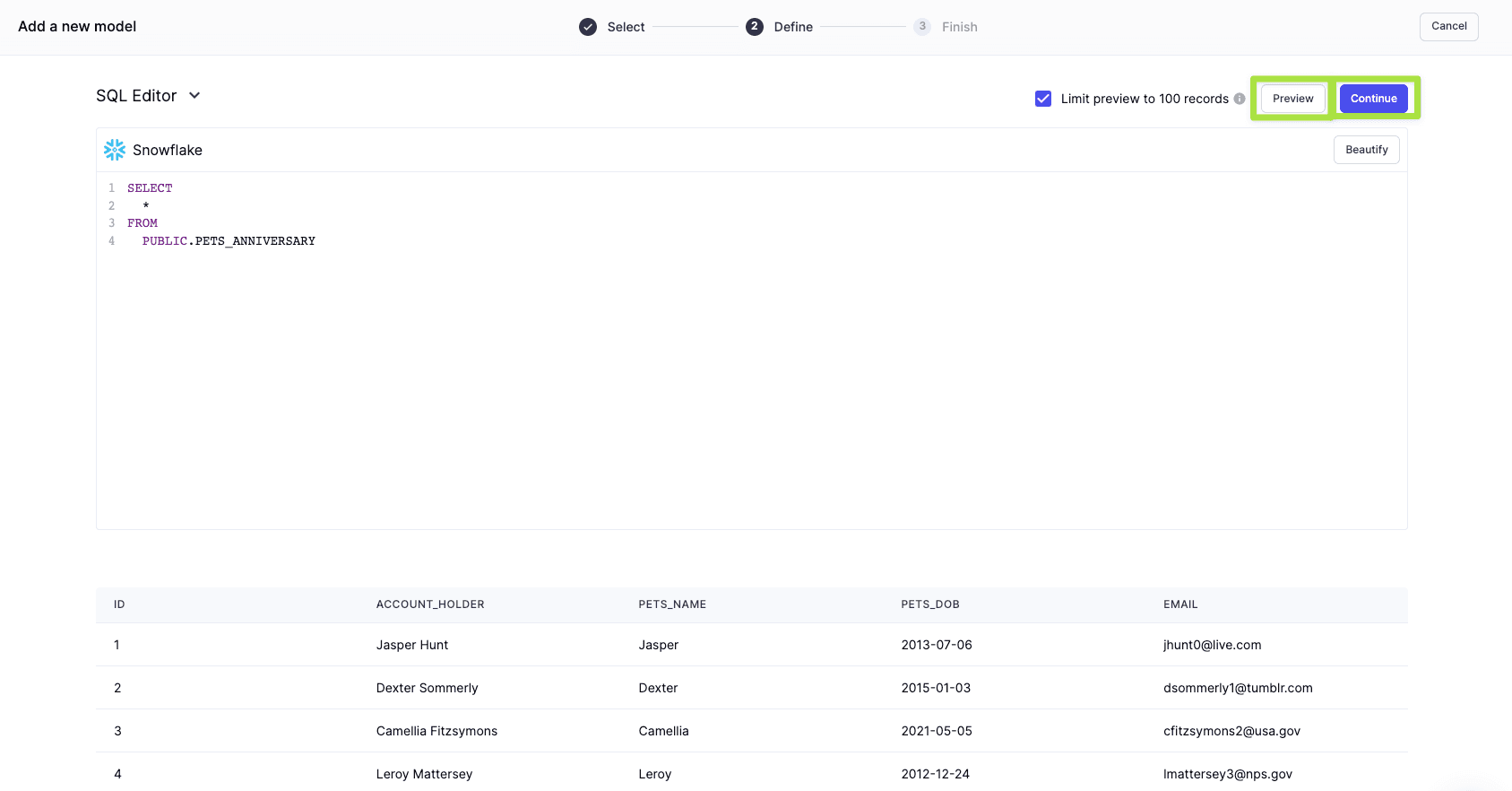
Task: Go to the Finish step
Action: pyautogui.click(x=959, y=27)
